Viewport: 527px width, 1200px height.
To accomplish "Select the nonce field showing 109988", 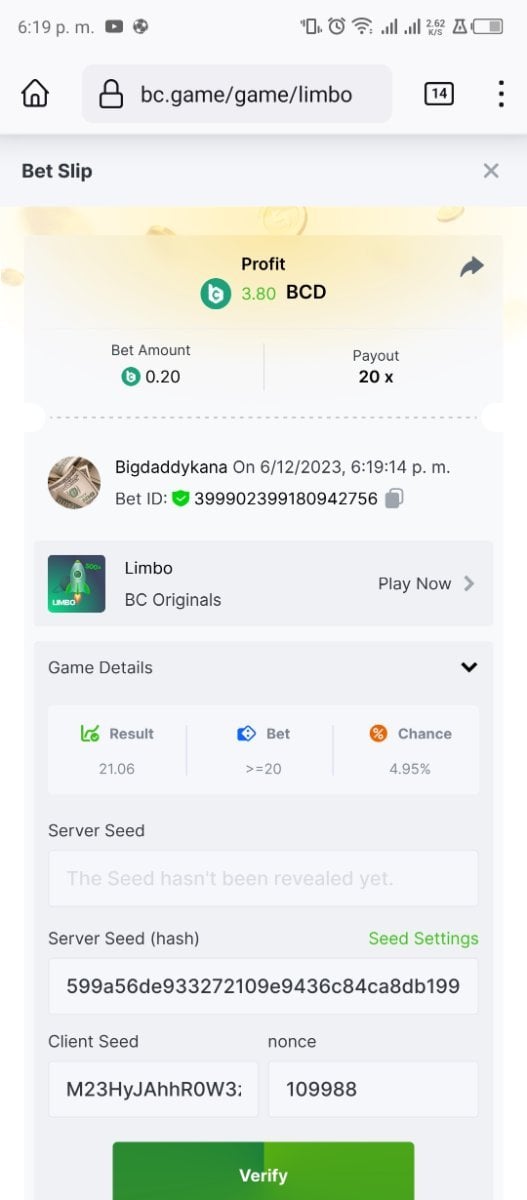I will point(373,1089).
